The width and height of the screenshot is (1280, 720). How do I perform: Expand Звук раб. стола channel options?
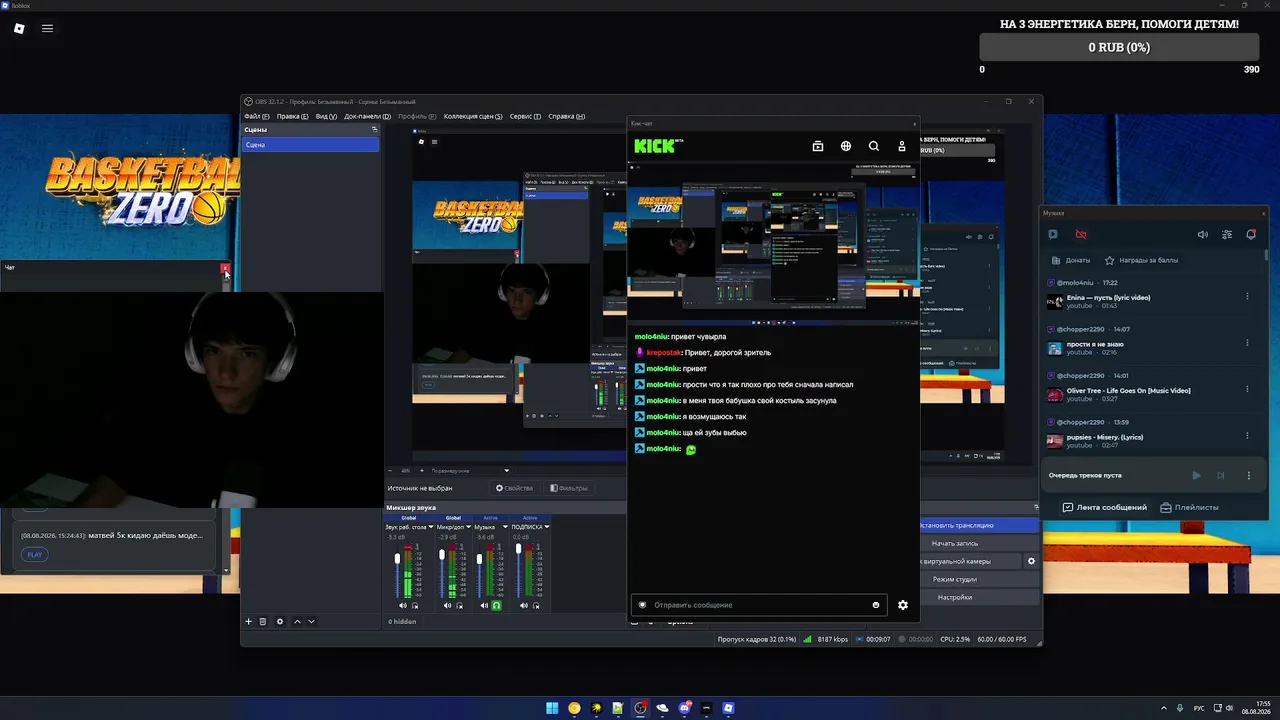click(x=432, y=527)
